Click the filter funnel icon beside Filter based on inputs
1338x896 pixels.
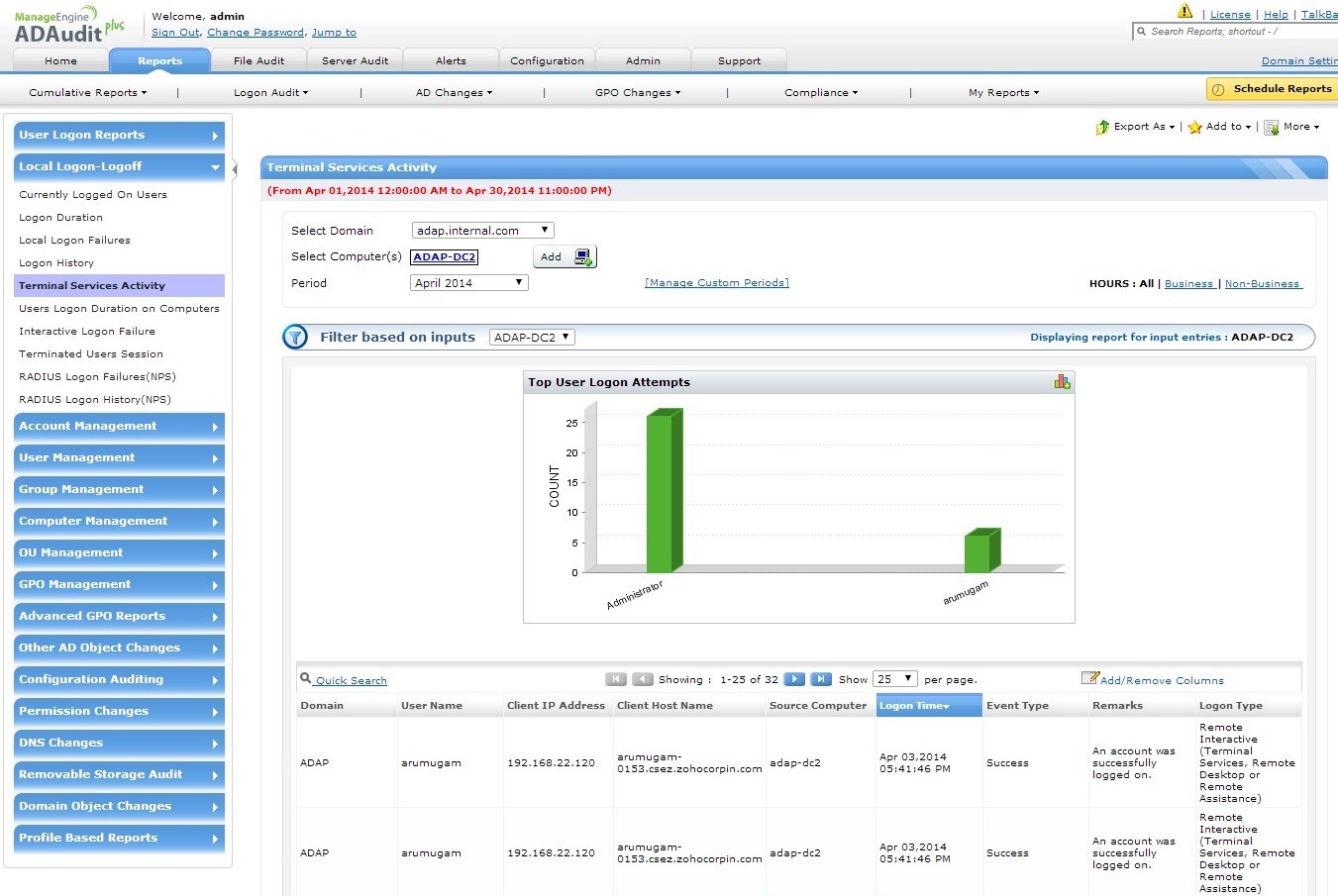295,337
